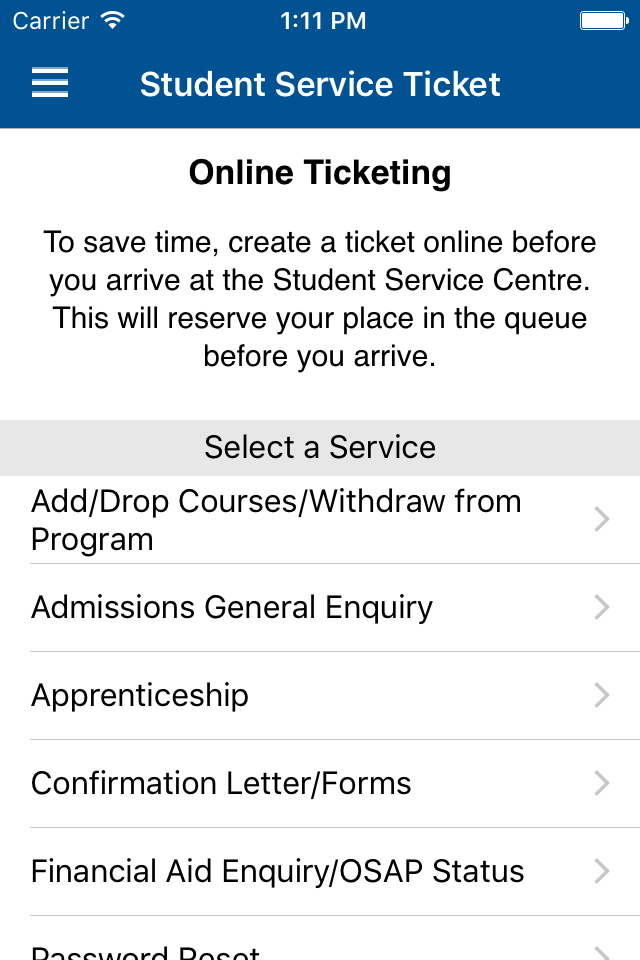This screenshot has height=960, width=640.
Task: Tap chevron beside Password Reset
Action: coord(602,953)
